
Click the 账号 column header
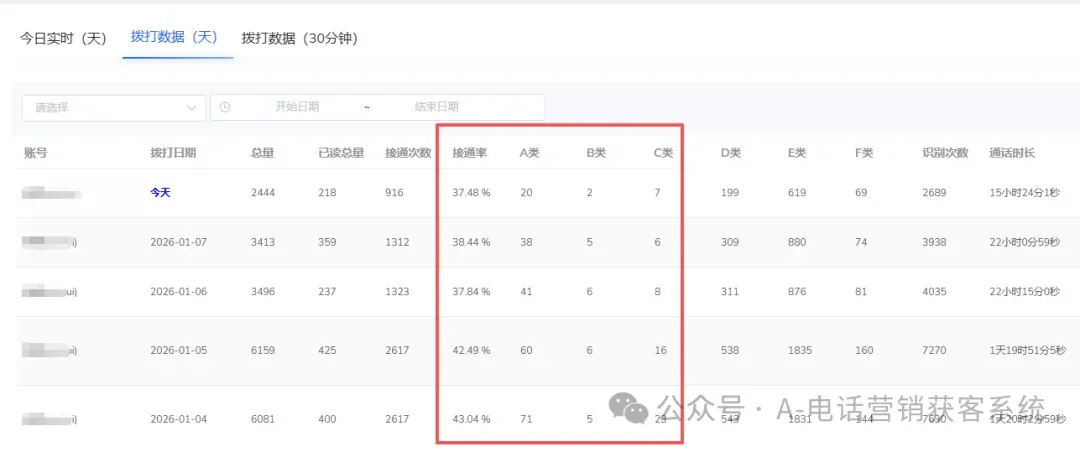36,153
